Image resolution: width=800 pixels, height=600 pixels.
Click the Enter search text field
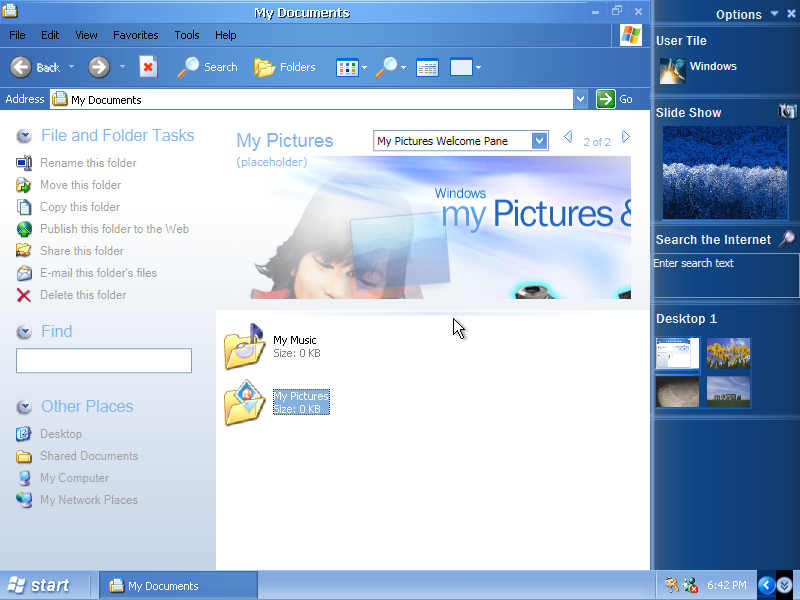click(726, 276)
